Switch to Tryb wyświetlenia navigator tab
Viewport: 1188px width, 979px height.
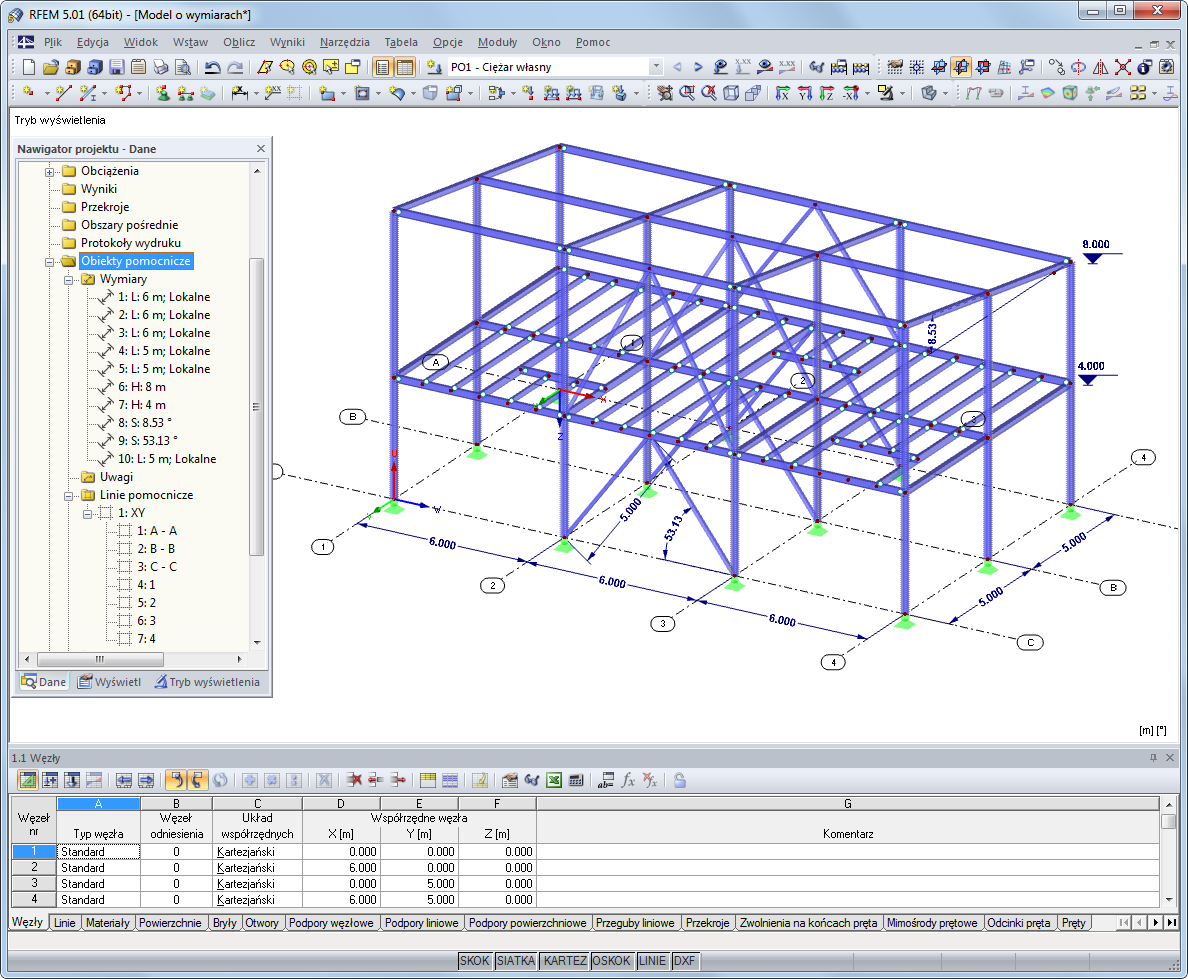(x=208, y=682)
